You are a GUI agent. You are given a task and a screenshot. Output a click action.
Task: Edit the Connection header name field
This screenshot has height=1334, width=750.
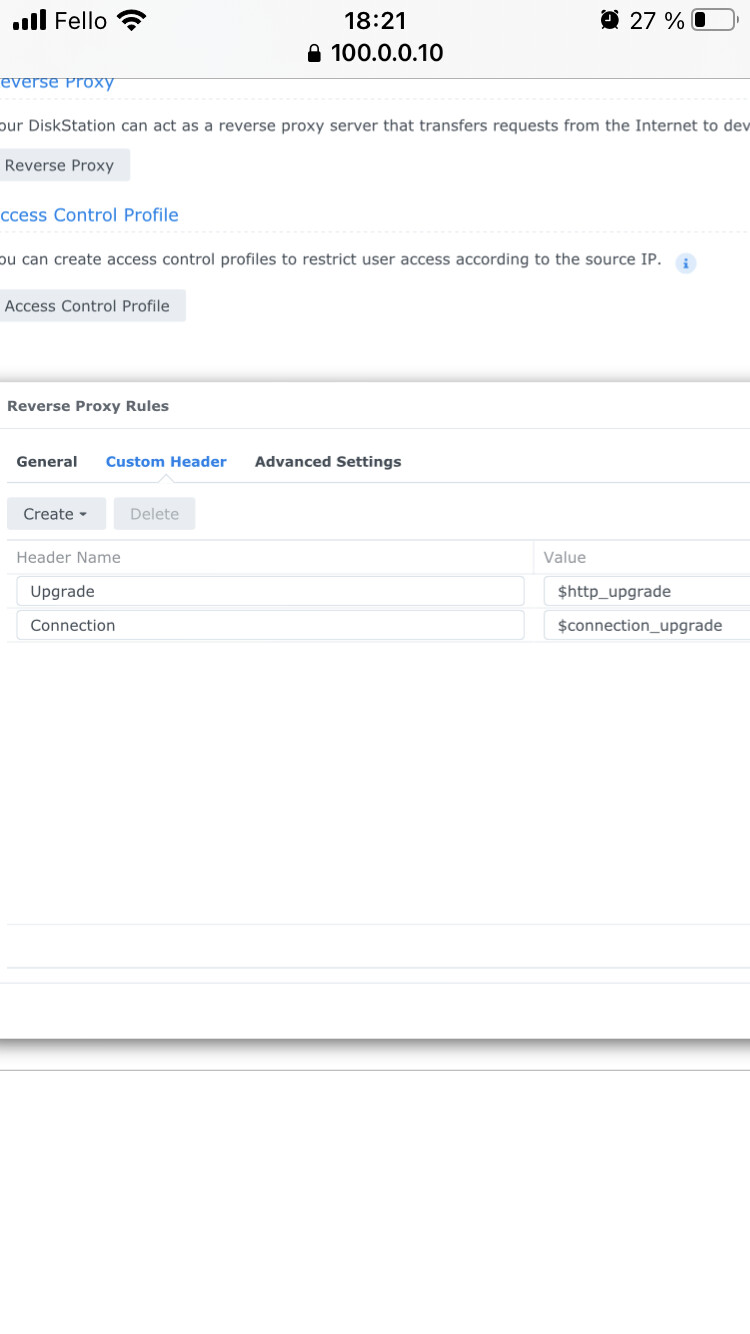point(270,625)
